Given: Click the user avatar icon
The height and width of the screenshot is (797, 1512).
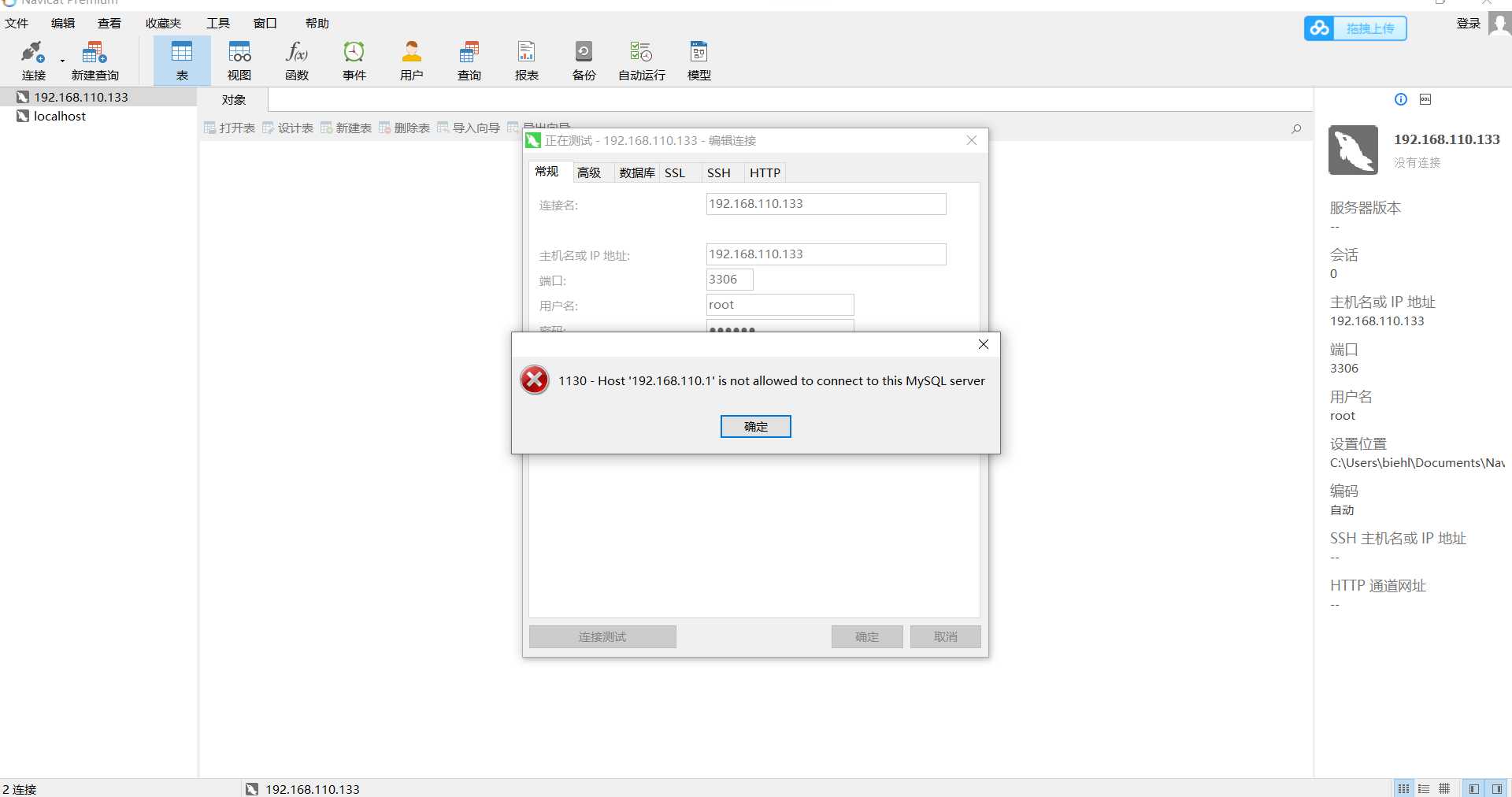Looking at the screenshot, I should point(1499,24).
